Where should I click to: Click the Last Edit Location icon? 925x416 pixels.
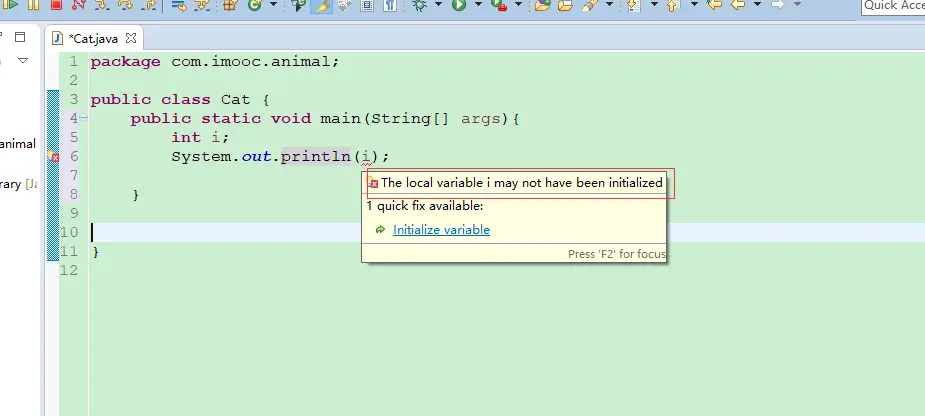click(714, 5)
